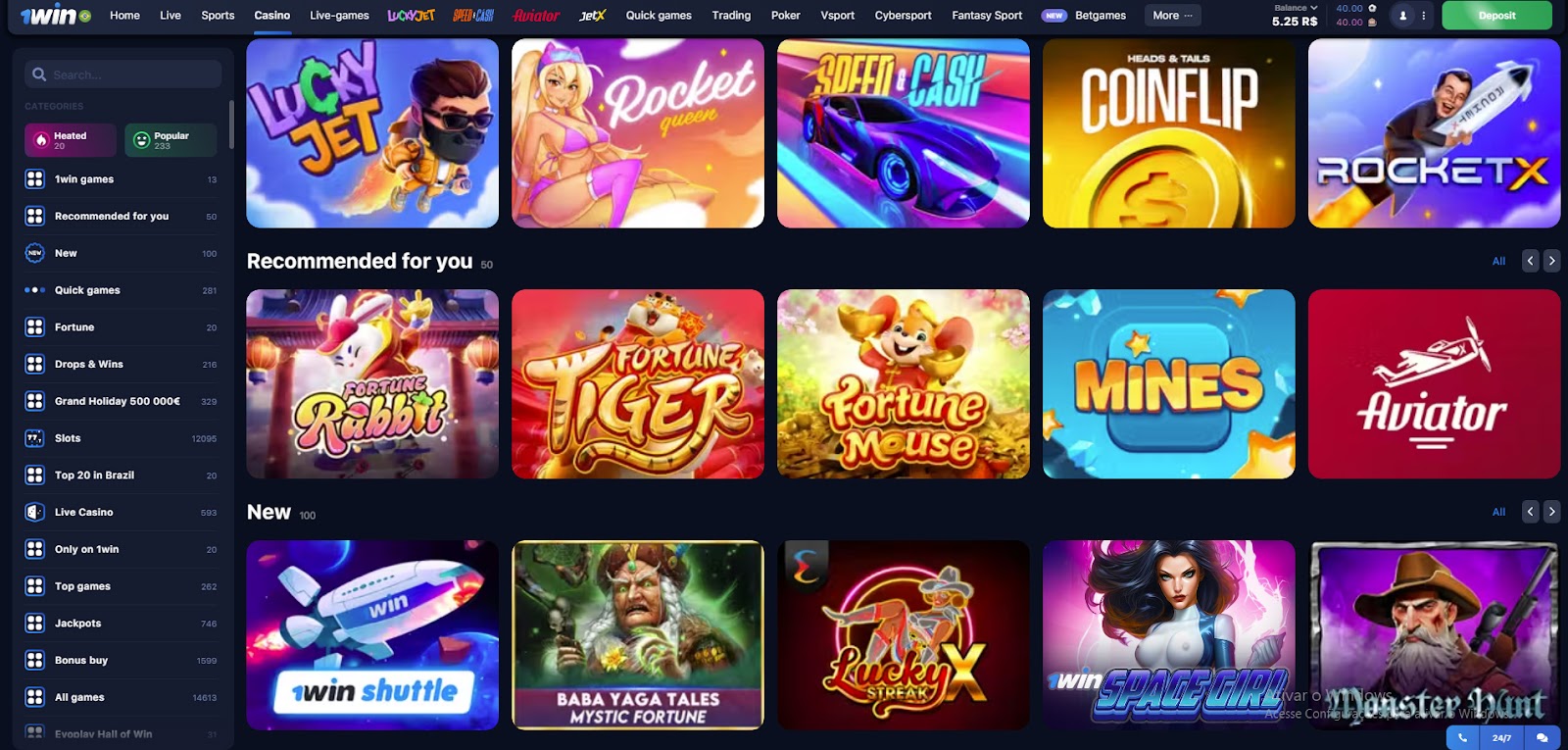Switch to the Sports tab
Screen dimensions: 1568x750
tap(218, 16)
